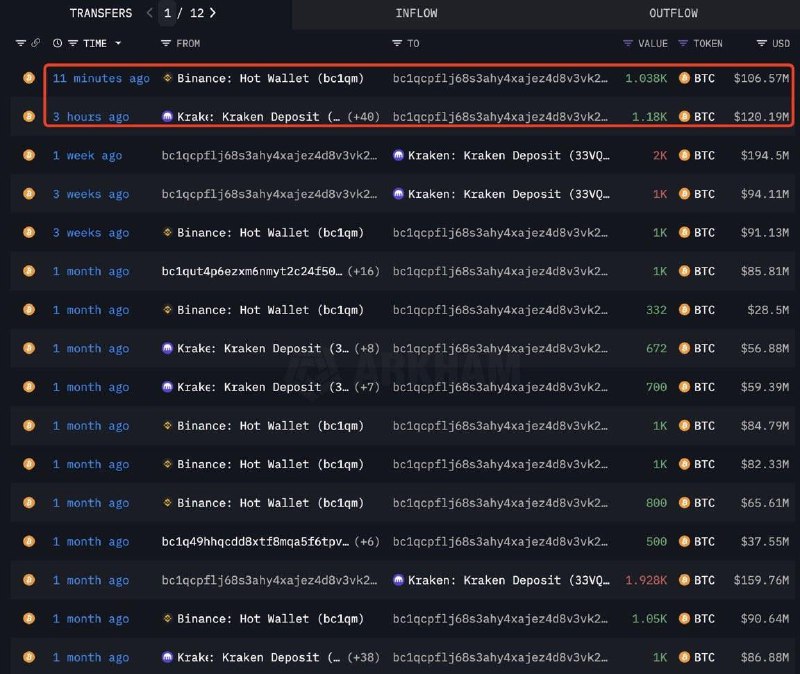
Task: Go to previous transfers page arrow
Action: pyautogui.click(x=149, y=13)
